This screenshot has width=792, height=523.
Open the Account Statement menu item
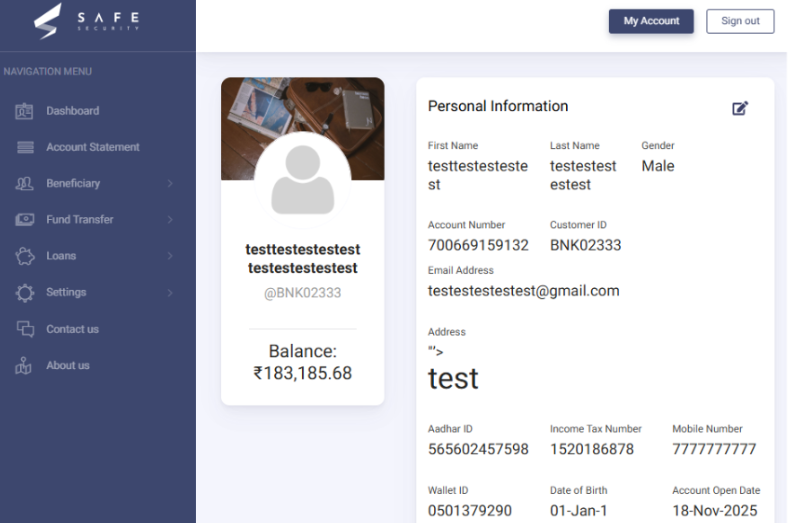pos(93,147)
